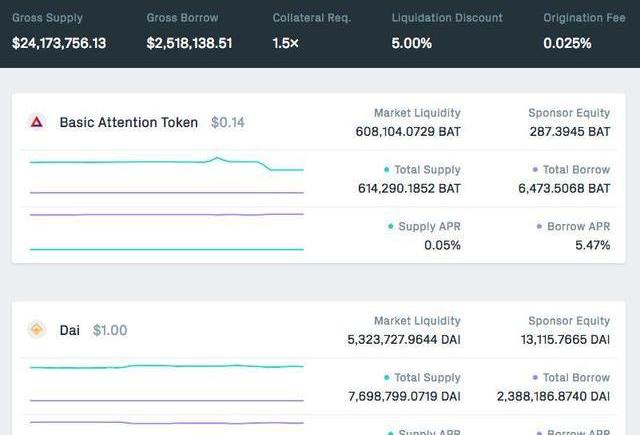Click Dai Sponsor Equity 13,115.7665 DAI
The image size is (640, 435).
coord(565,340)
